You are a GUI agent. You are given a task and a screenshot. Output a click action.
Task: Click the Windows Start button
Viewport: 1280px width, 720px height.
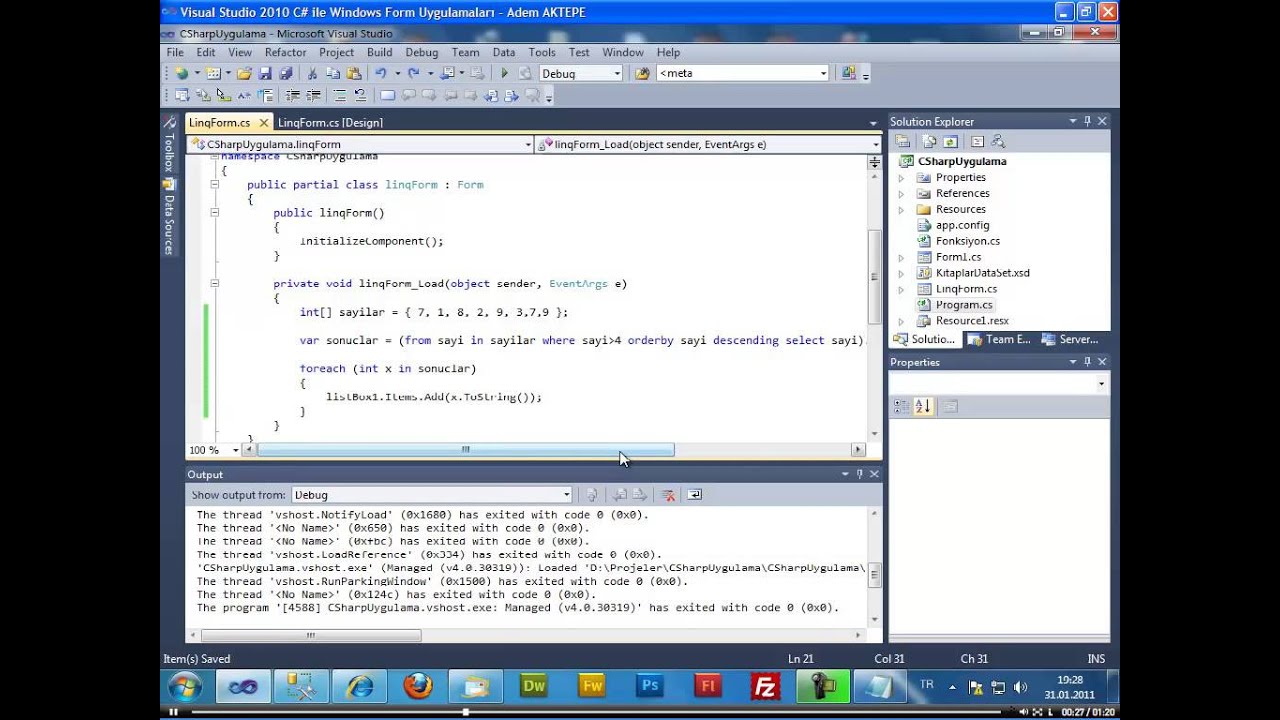coord(185,686)
